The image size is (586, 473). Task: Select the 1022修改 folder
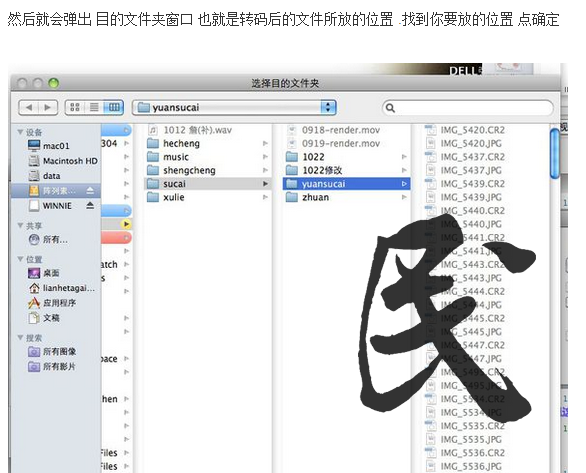(x=314, y=170)
